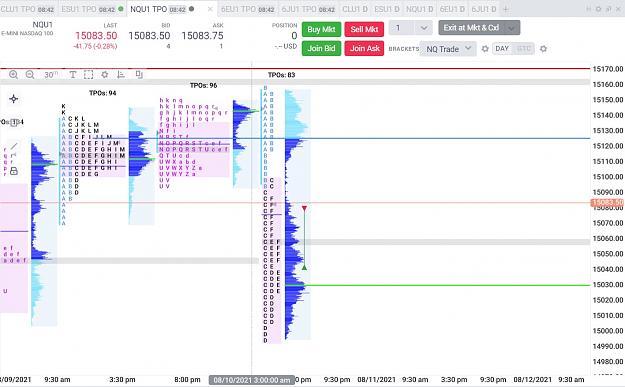Click the TPOs: 94 label
Image resolution: width=625 pixels, height=387 pixels.
pyautogui.click(x=102, y=93)
